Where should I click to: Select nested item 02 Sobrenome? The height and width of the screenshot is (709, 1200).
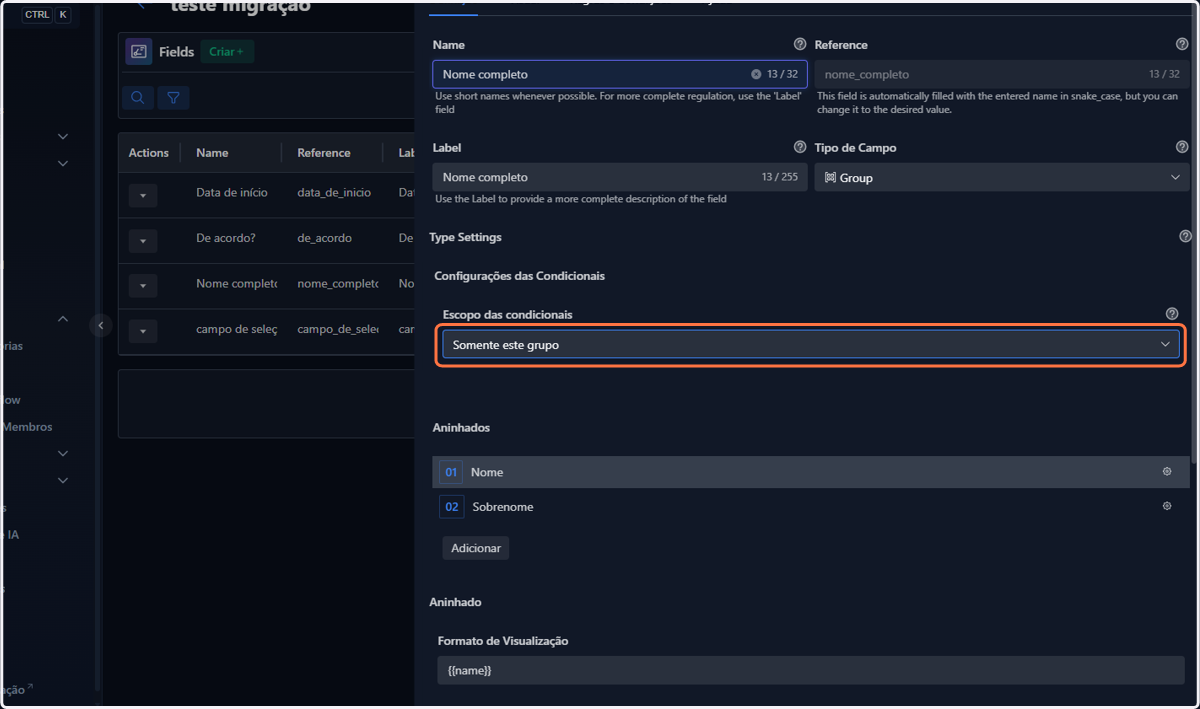click(811, 507)
